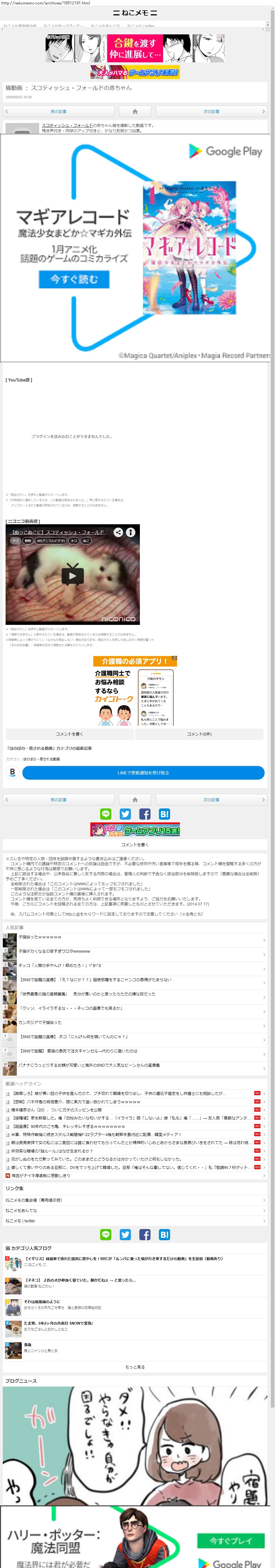Click the home icon above the article
The image size is (275, 1568).
click(135, 112)
